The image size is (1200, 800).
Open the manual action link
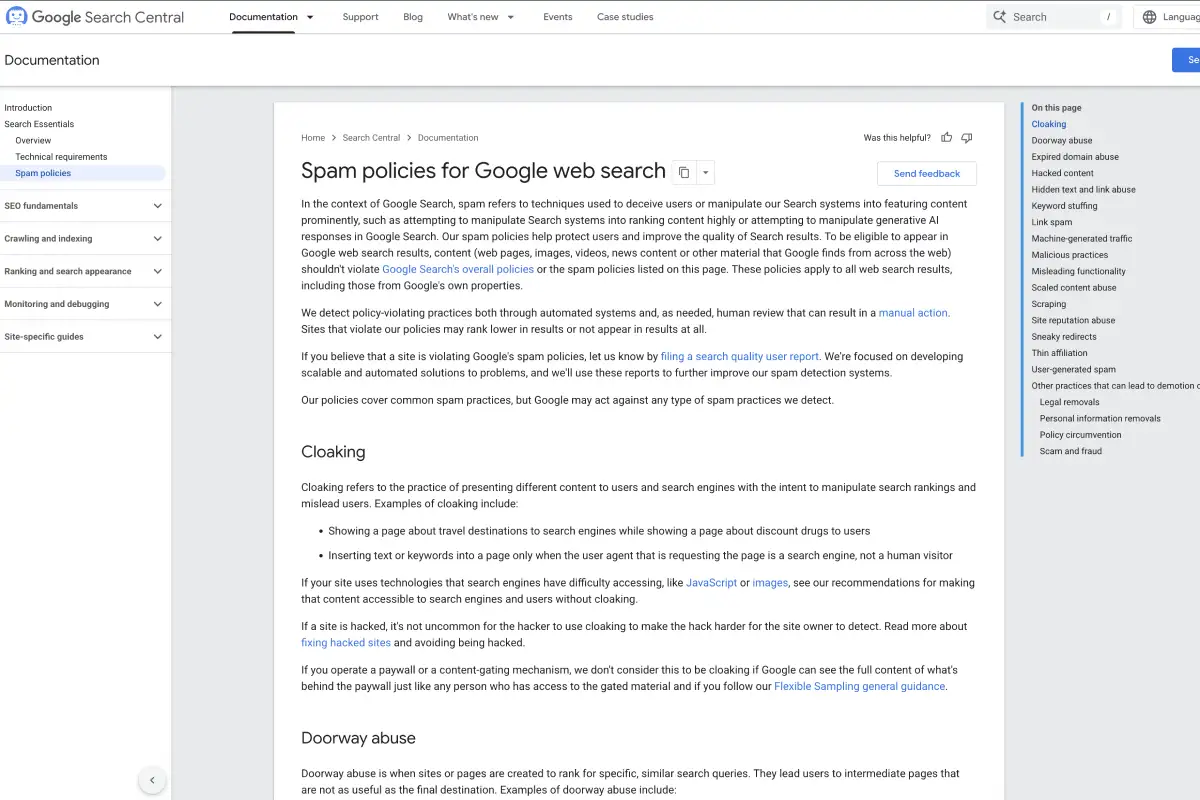[913, 313]
